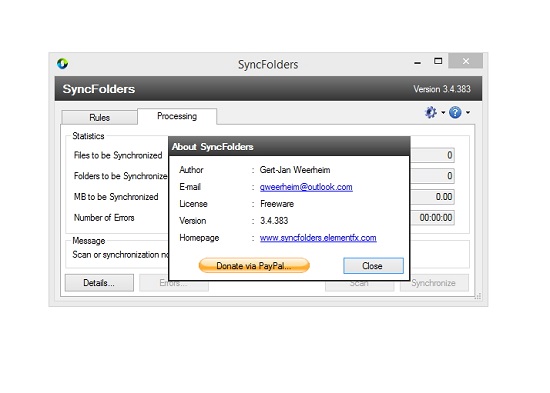Image resolution: width=550 pixels, height=393 pixels.
Task: Click the Number of Errors label
Action: tap(104, 218)
